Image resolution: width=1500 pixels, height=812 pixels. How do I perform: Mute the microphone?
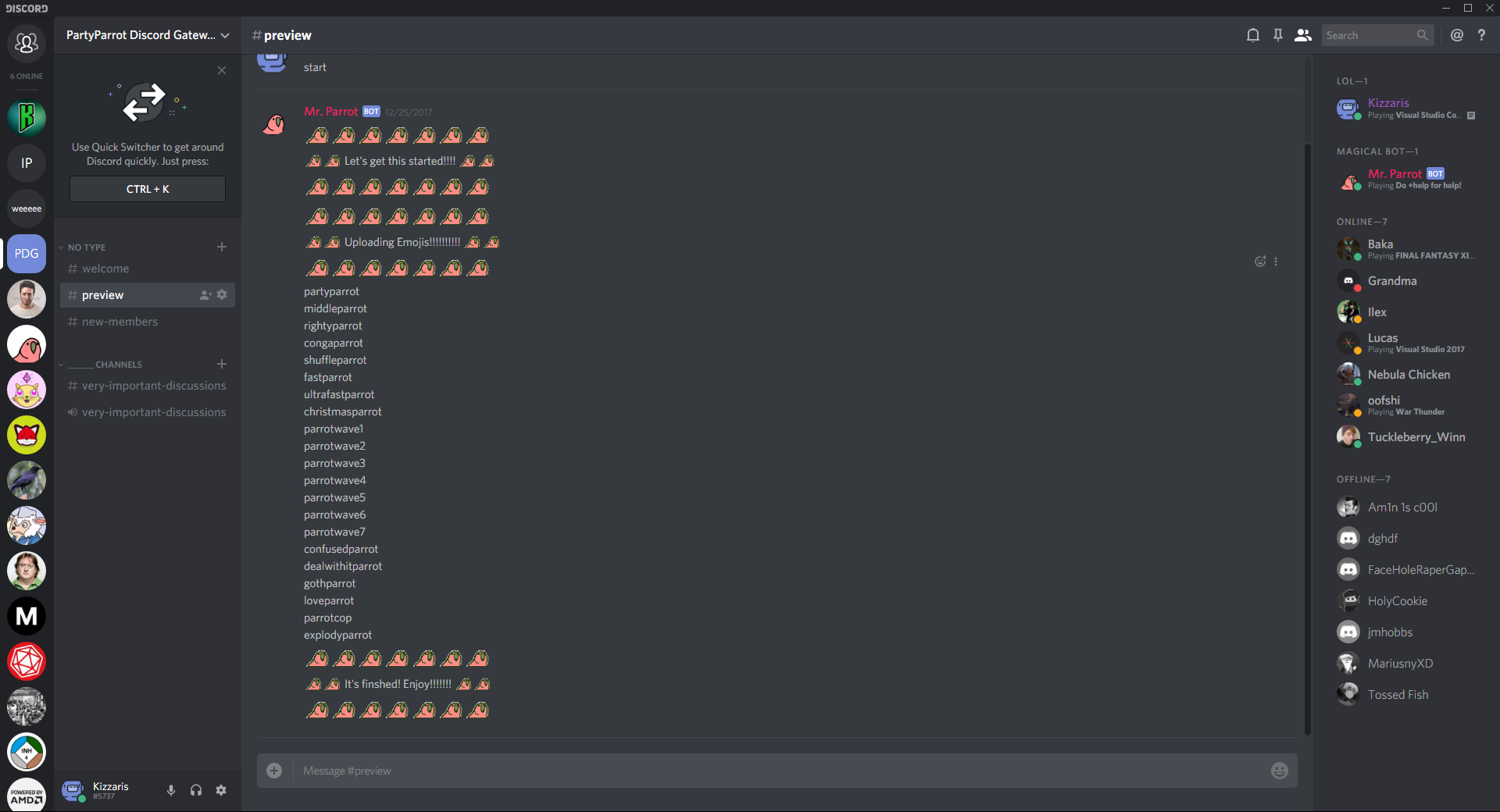[171, 790]
